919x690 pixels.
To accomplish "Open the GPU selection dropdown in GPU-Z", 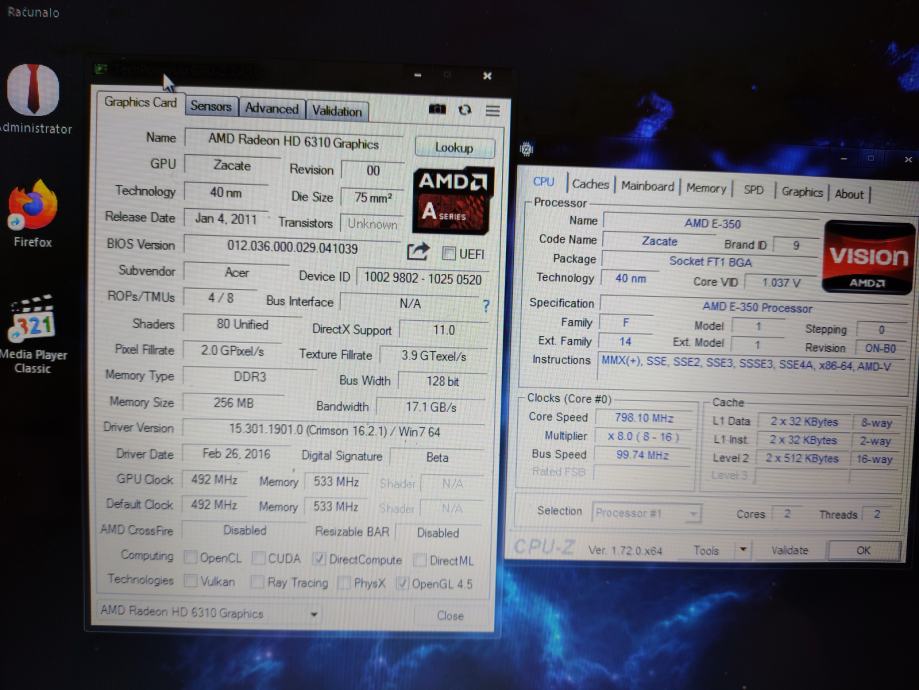I will (209, 613).
